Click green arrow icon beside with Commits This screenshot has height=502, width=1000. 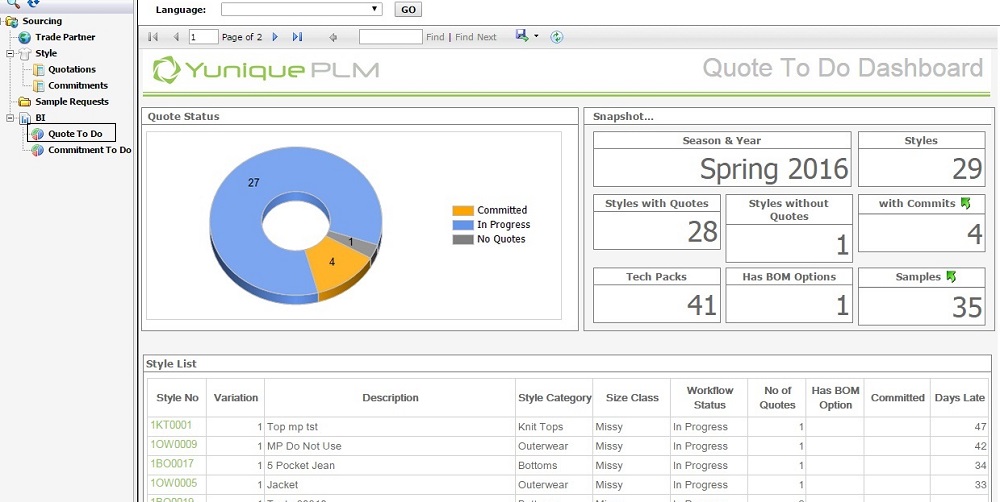point(966,203)
